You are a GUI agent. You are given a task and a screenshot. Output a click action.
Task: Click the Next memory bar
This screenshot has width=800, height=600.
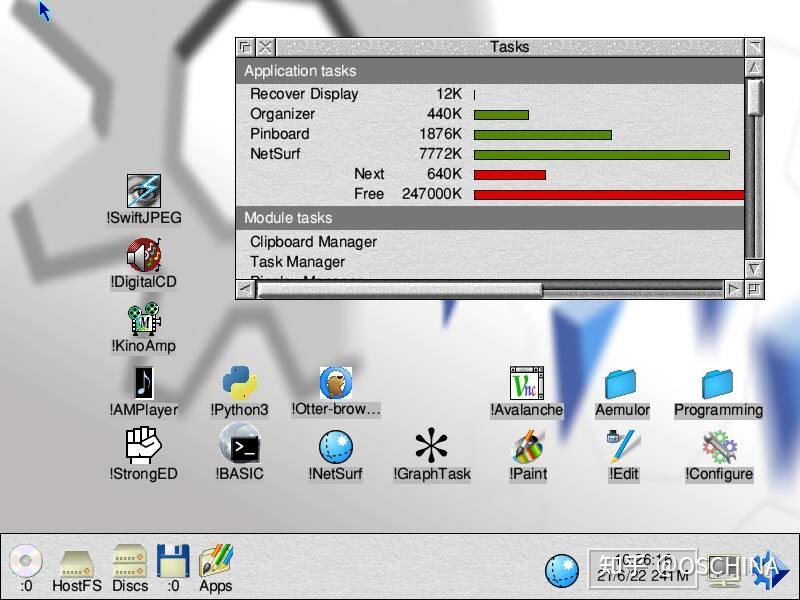pyautogui.click(x=510, y=174)
